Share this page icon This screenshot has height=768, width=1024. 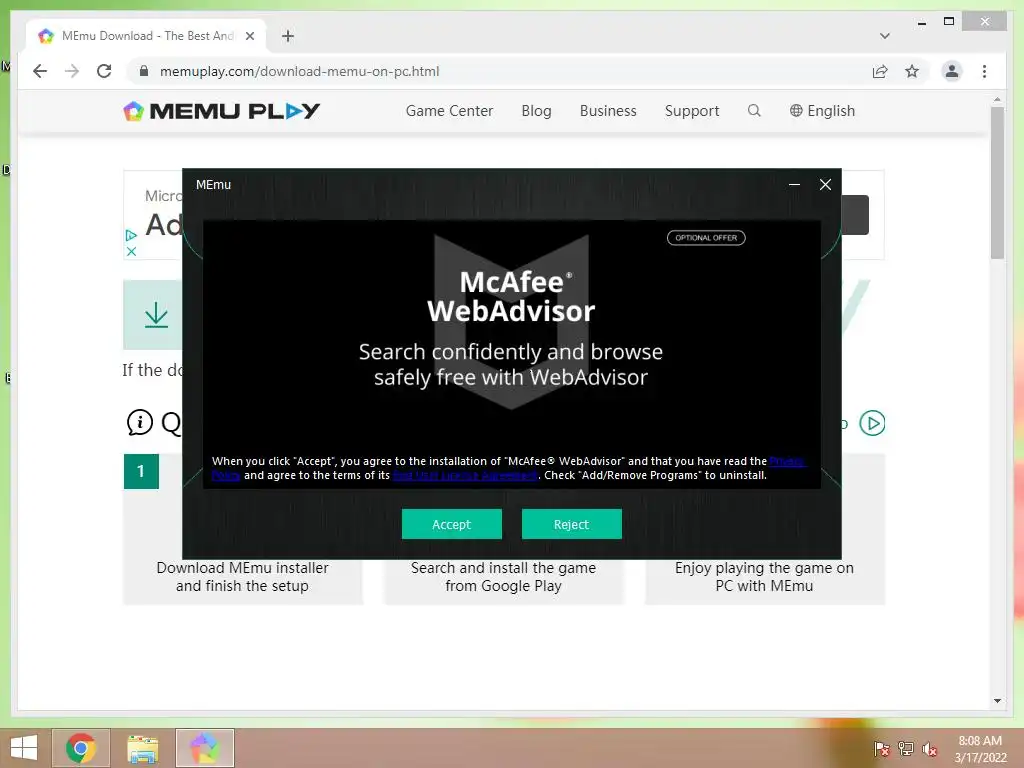click(x=880, y=71)
